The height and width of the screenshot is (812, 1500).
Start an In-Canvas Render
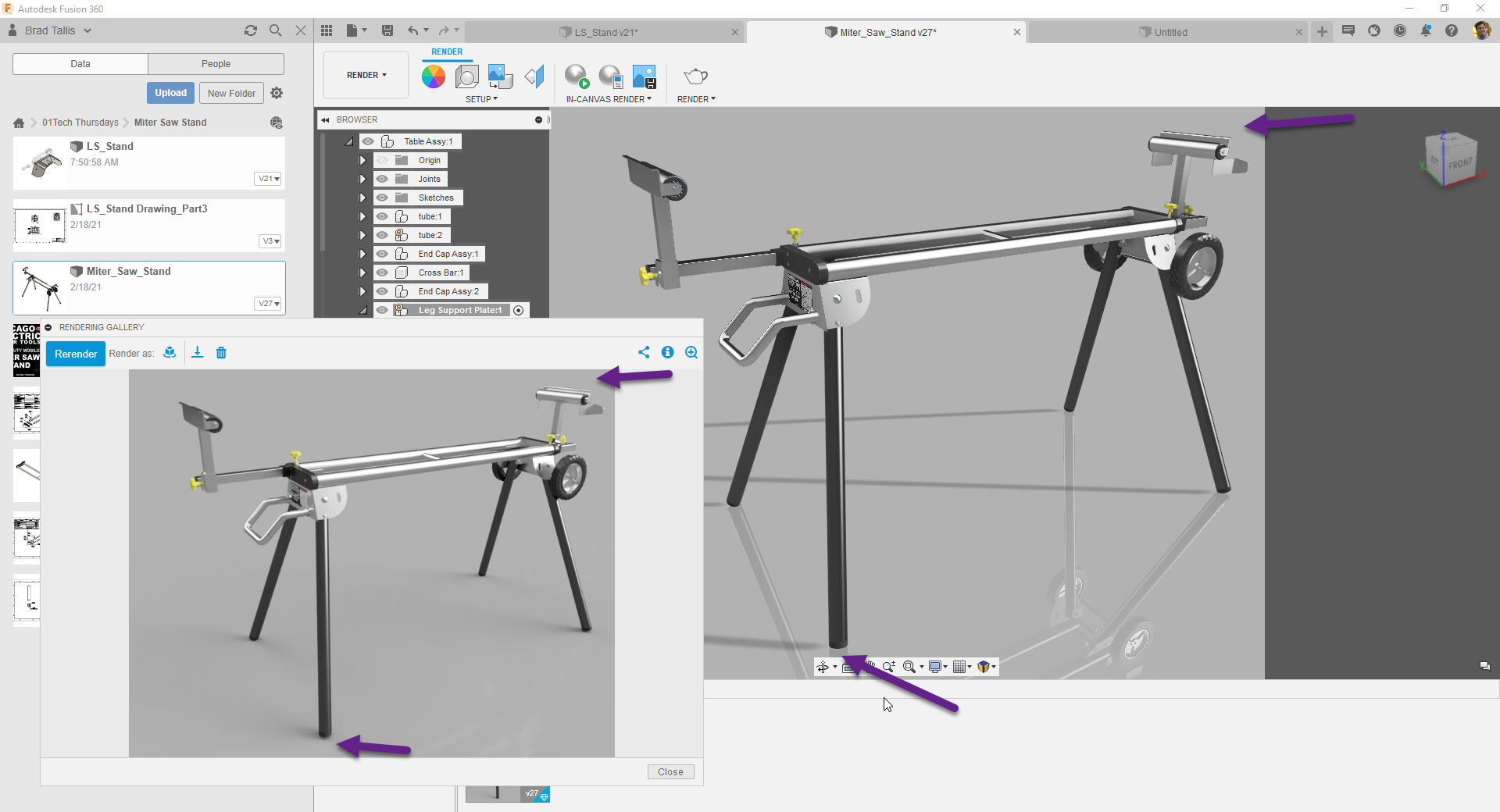point(576,77)
